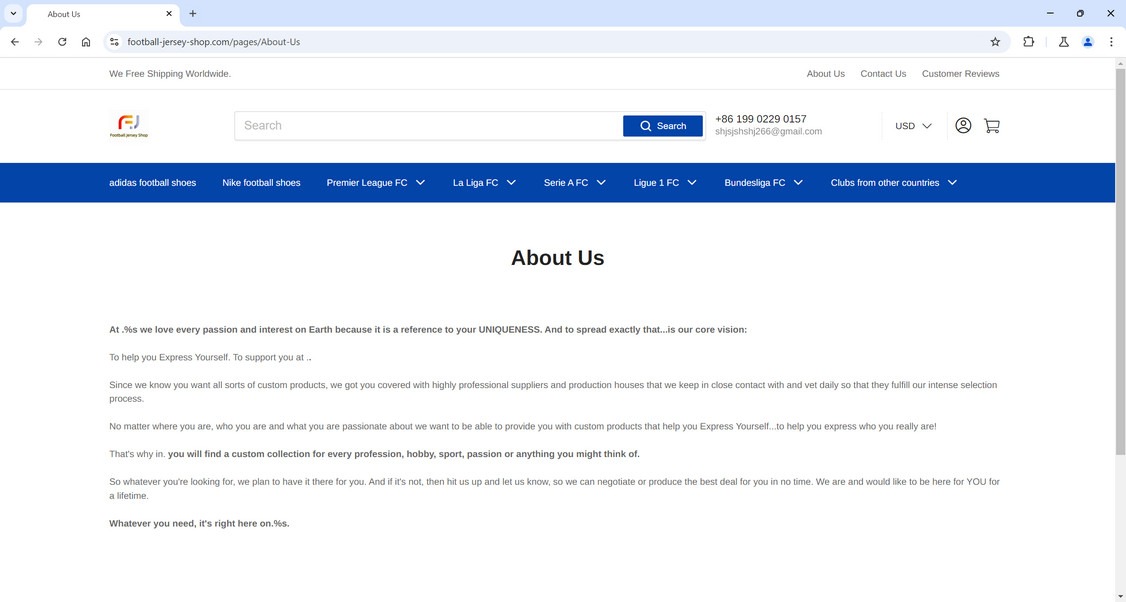View site information icon in address bar
The height and width of the screenshot is (602, 1126).
point(114,42)
